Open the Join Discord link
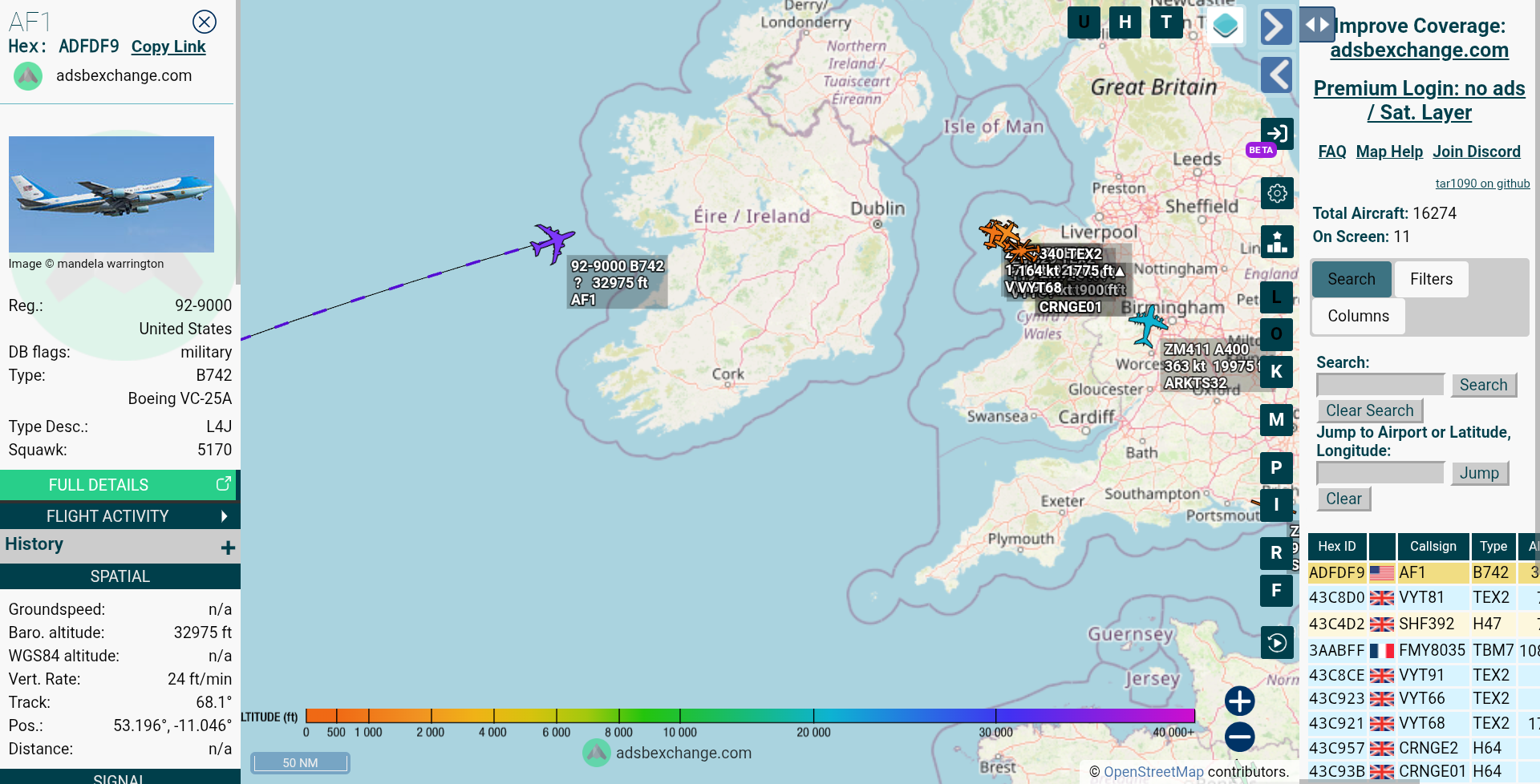 click(1477, 152)
